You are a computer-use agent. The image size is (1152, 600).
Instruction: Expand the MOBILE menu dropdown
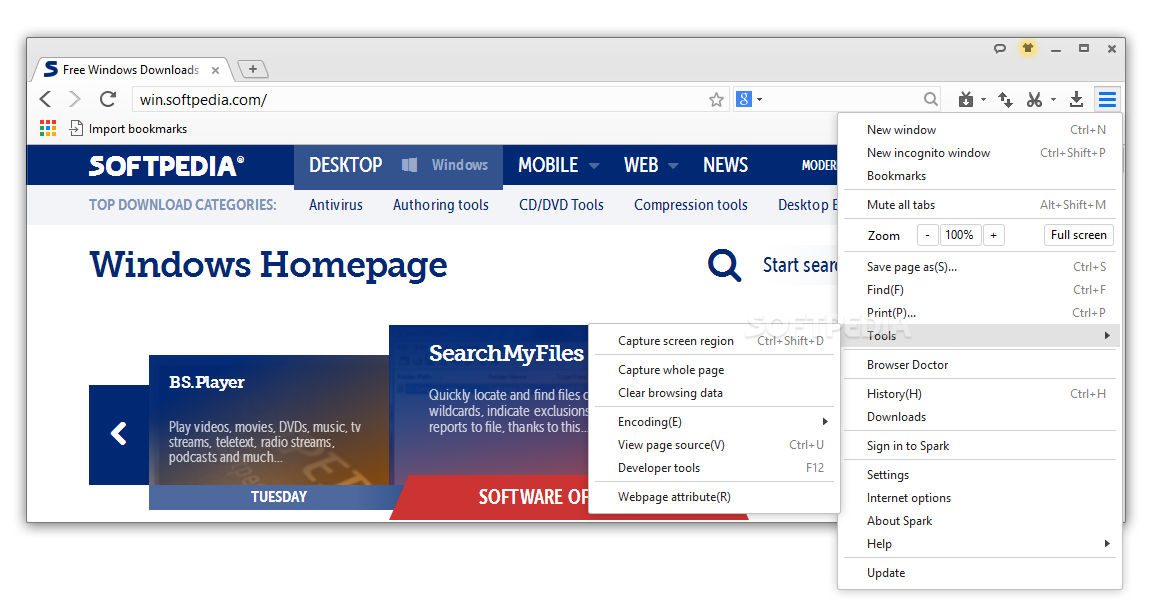point(594,166)
